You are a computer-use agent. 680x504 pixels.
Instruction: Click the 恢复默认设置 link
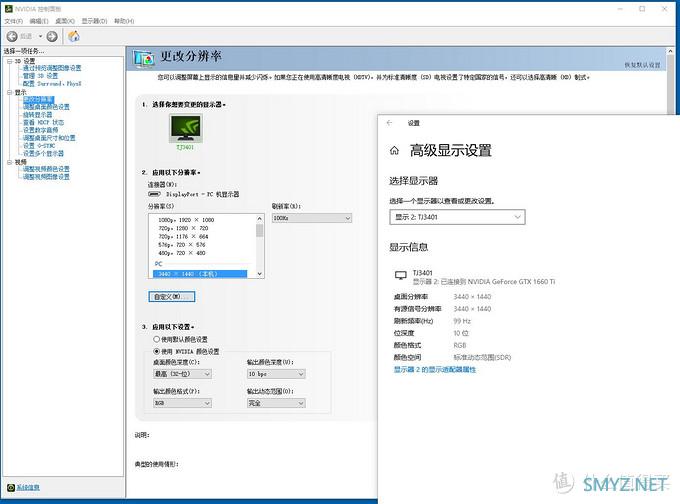tap(642, 65)
